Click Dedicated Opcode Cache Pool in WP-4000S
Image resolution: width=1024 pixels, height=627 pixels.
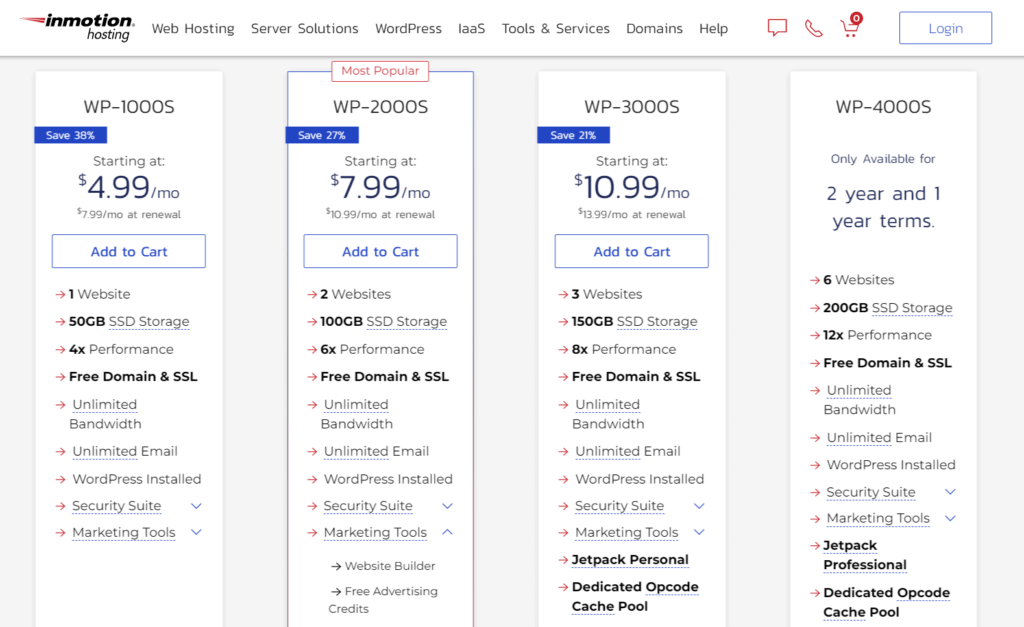886,602
